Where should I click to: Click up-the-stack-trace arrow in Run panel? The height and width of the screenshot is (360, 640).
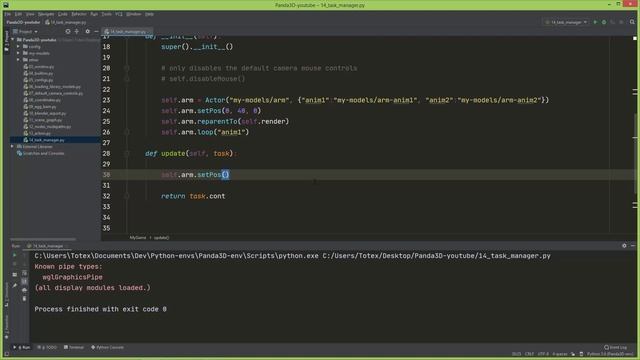pos(24,255)
